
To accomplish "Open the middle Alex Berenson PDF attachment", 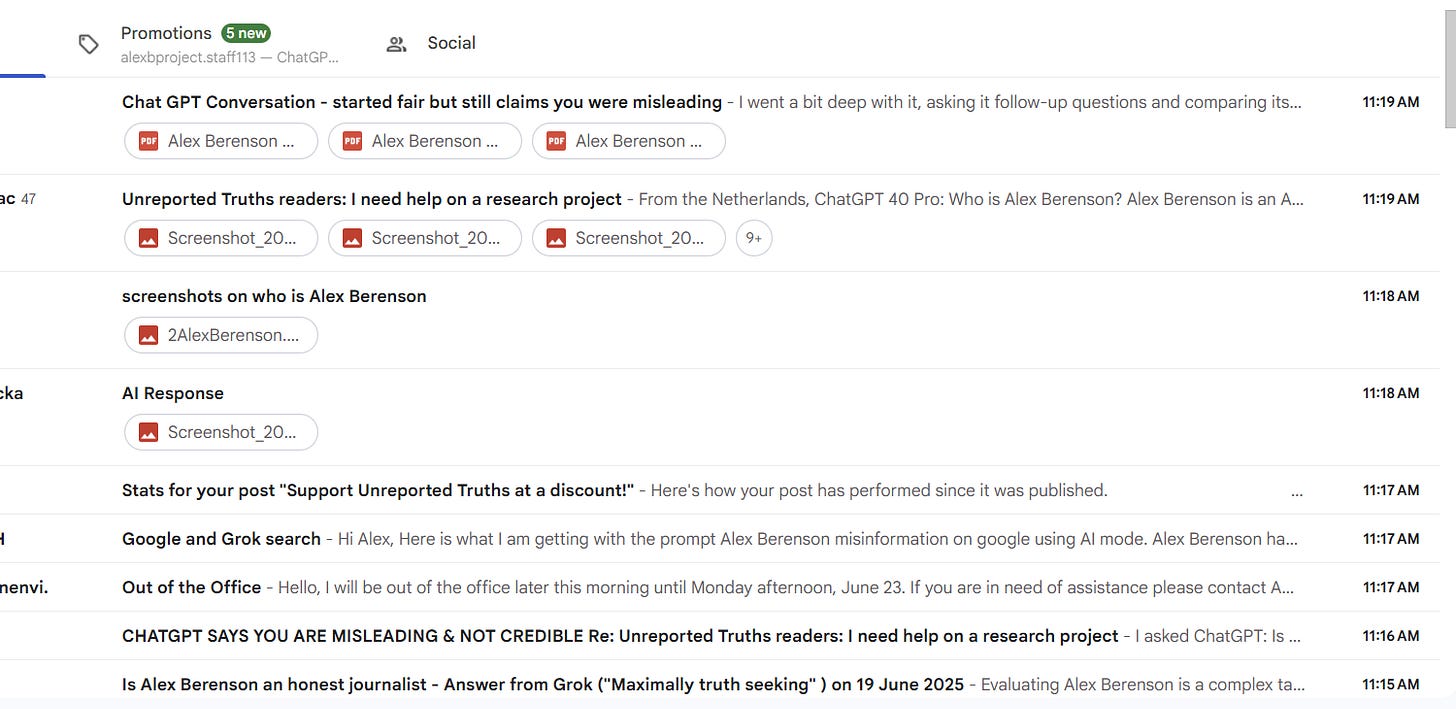I will tap(425, 141).
